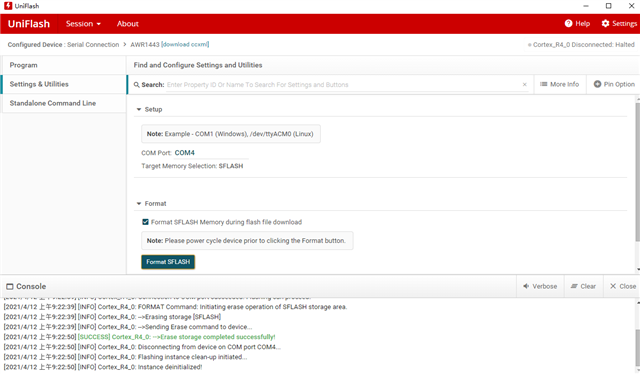Open Help from the header
This screenshot has height=374, width=640.
pos(577,23)
